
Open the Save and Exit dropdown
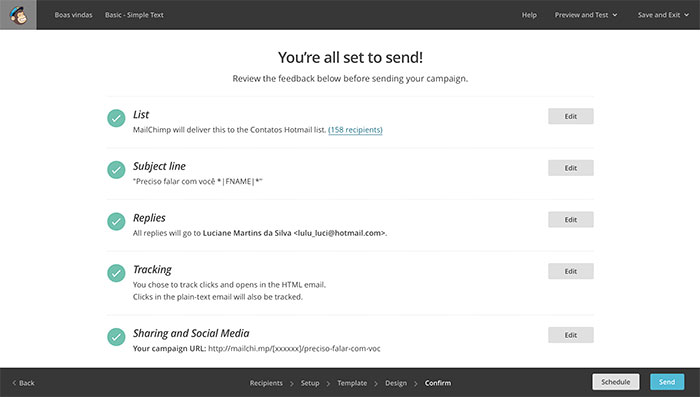pyautogui.click(x=663, y=15)
